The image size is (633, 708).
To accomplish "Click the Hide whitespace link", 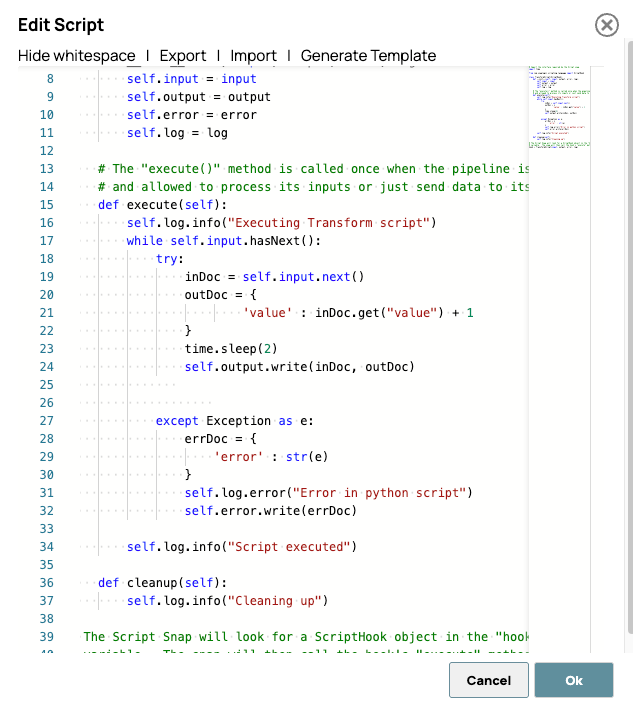I will 76,56.
